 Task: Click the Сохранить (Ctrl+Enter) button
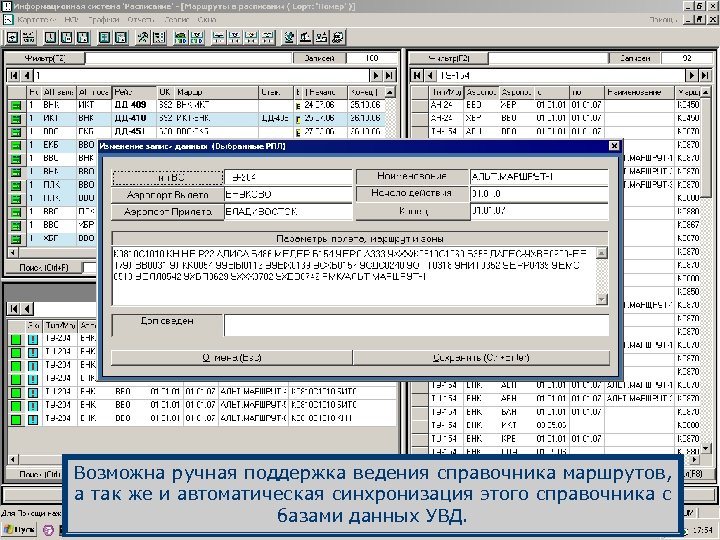tap(481, 358)
